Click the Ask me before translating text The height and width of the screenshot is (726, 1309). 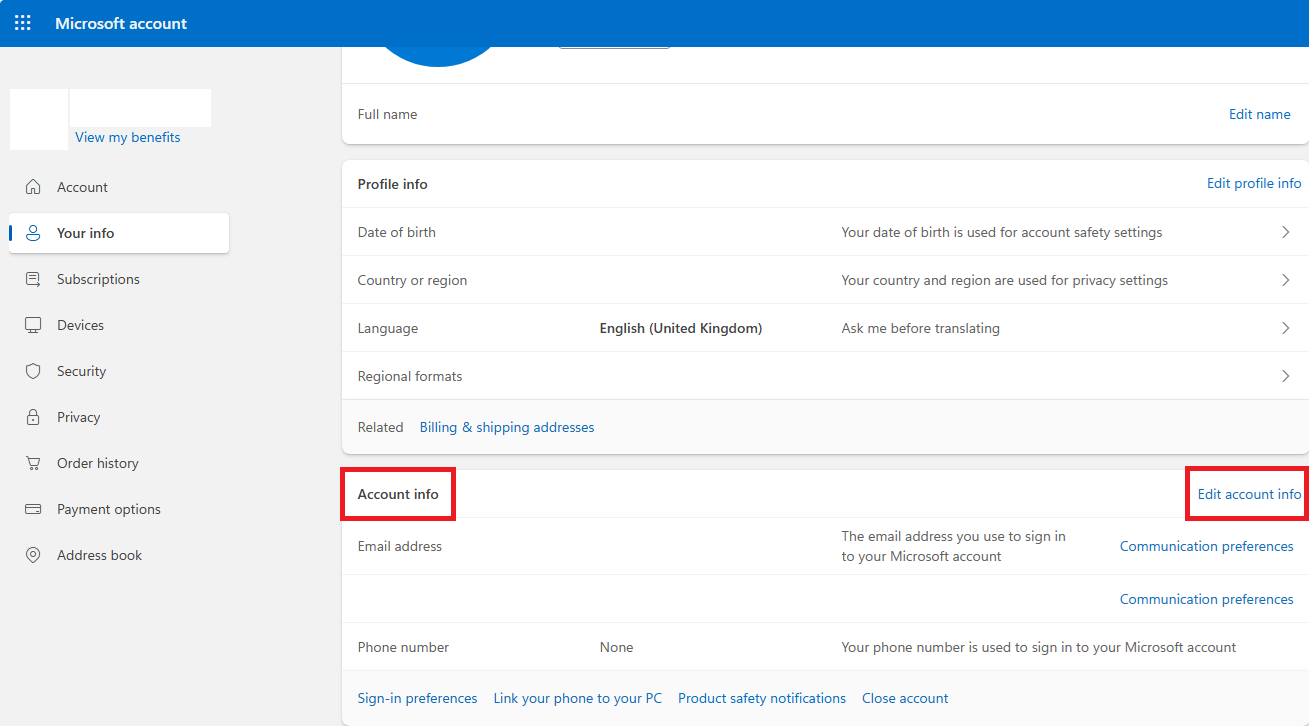(x=921, y=328)
